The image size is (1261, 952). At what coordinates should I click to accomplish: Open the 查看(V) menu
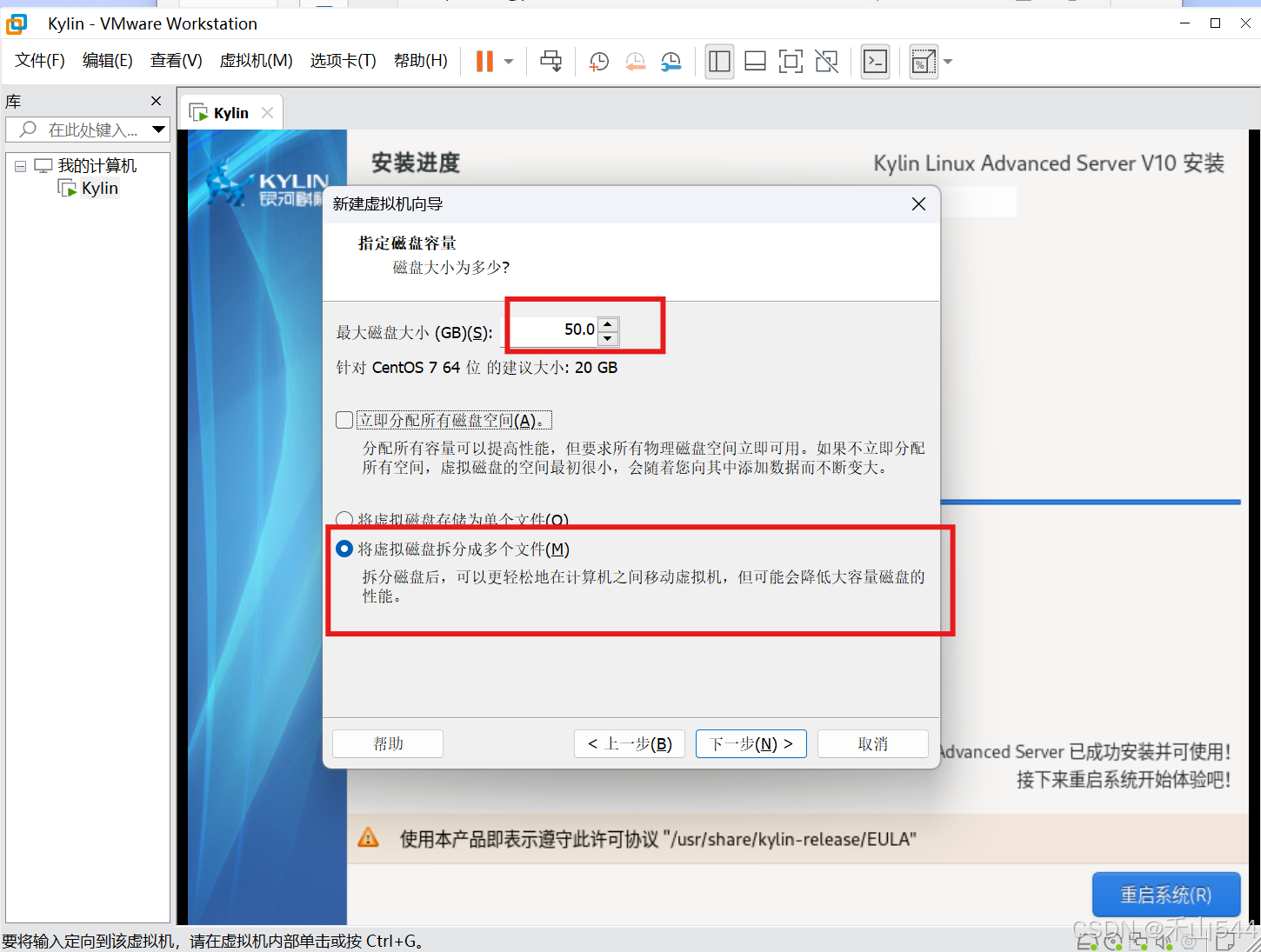click(177, 60)
